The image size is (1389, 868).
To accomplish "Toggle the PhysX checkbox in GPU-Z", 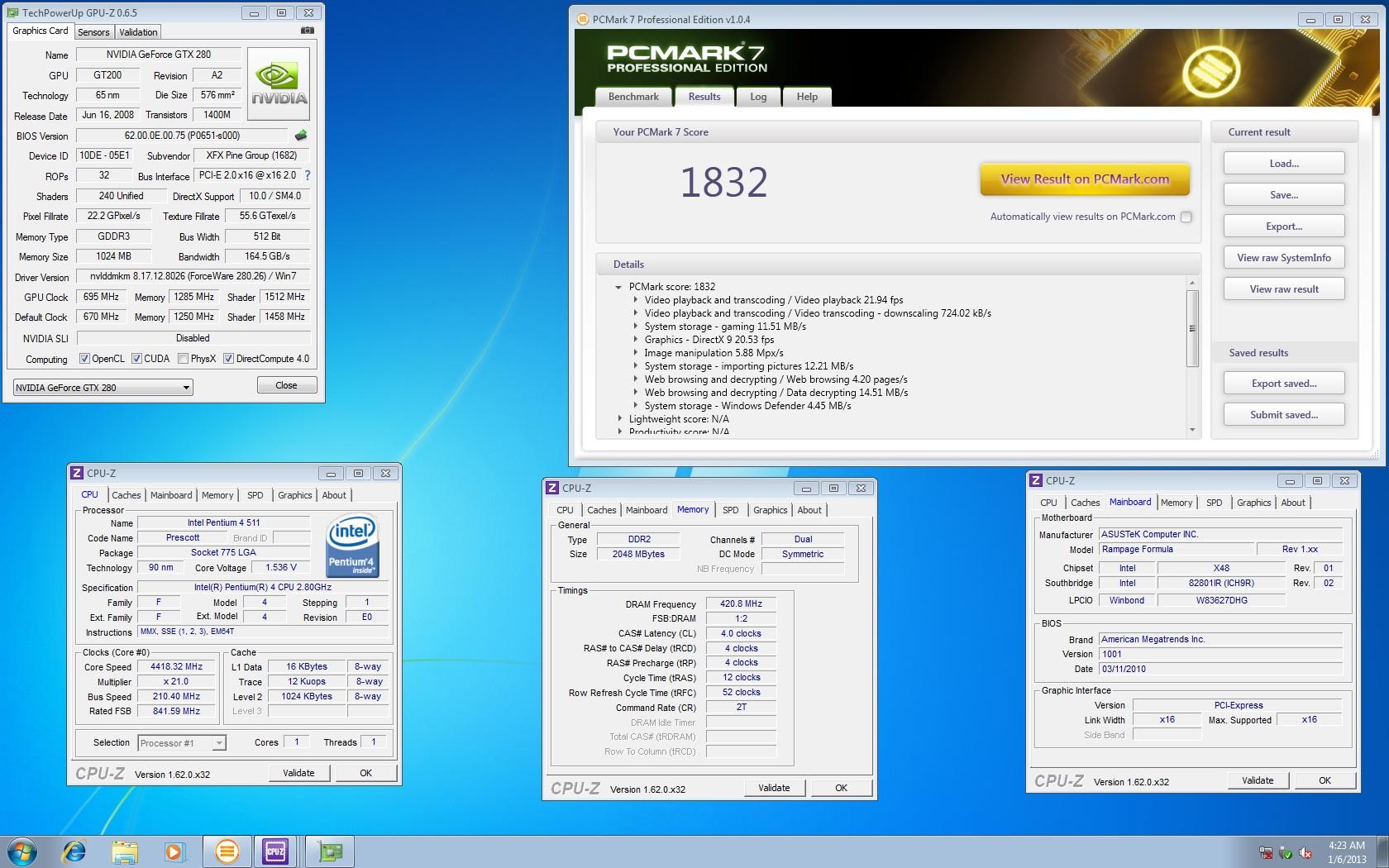I will 184,359.
